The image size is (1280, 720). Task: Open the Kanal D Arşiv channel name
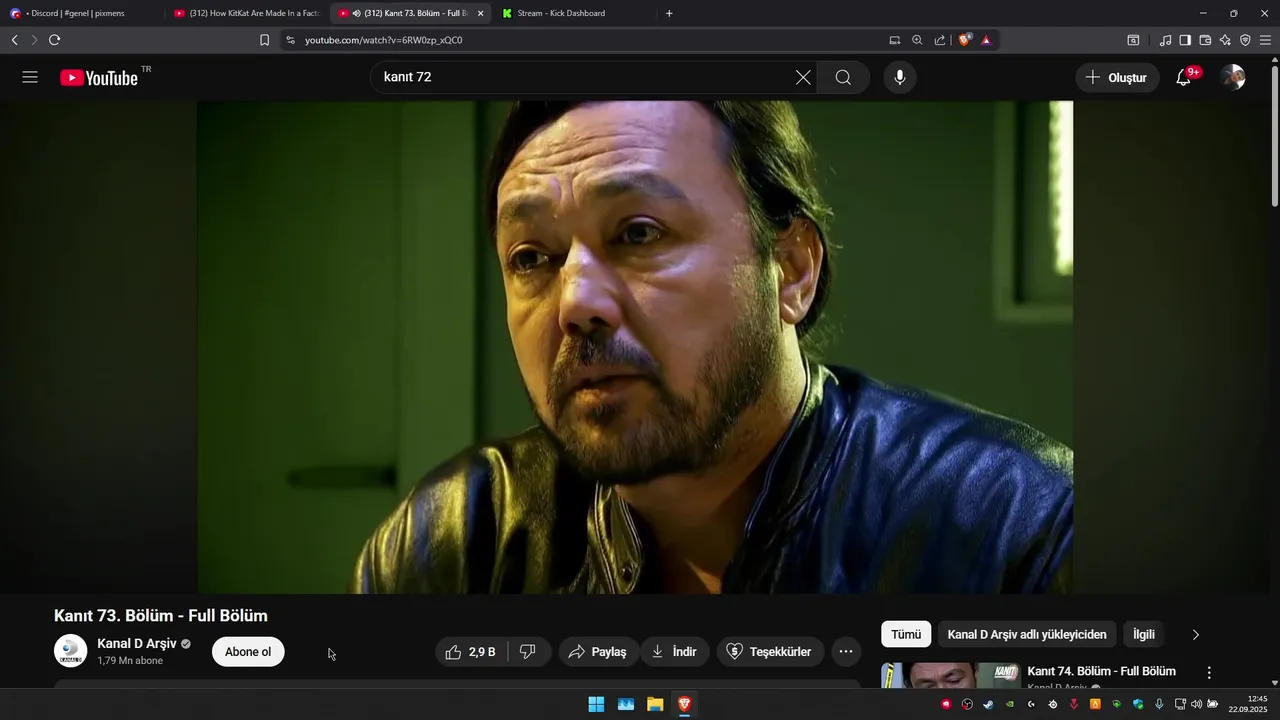point(137,643)
